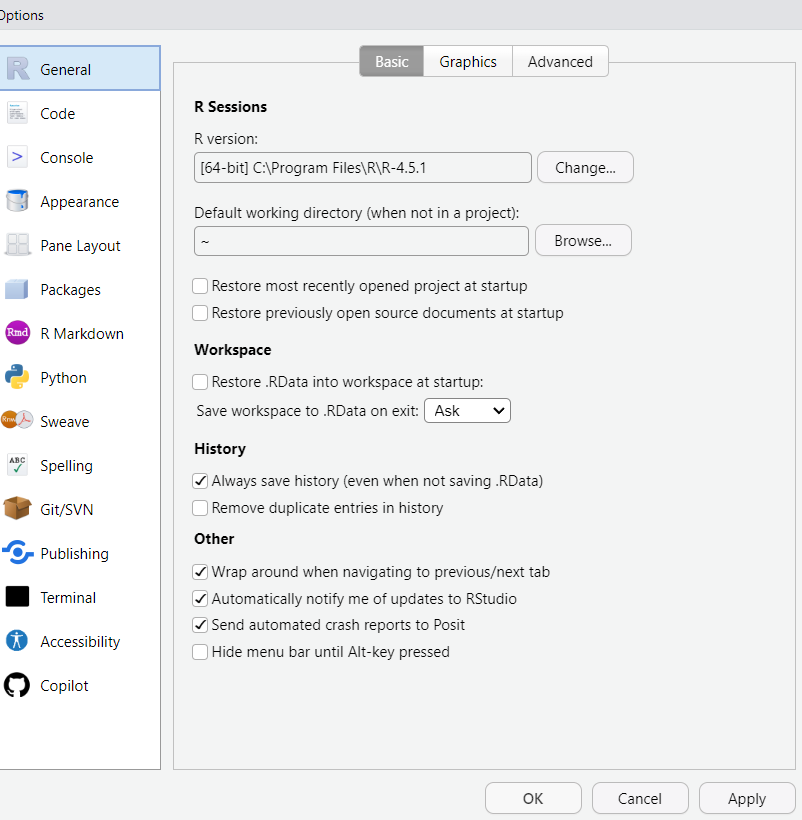Check Hide menu bar until Alt-key pressed
The height and width of the screenshot is (820, 802).
pyautogui.click(x=201, y=652)
